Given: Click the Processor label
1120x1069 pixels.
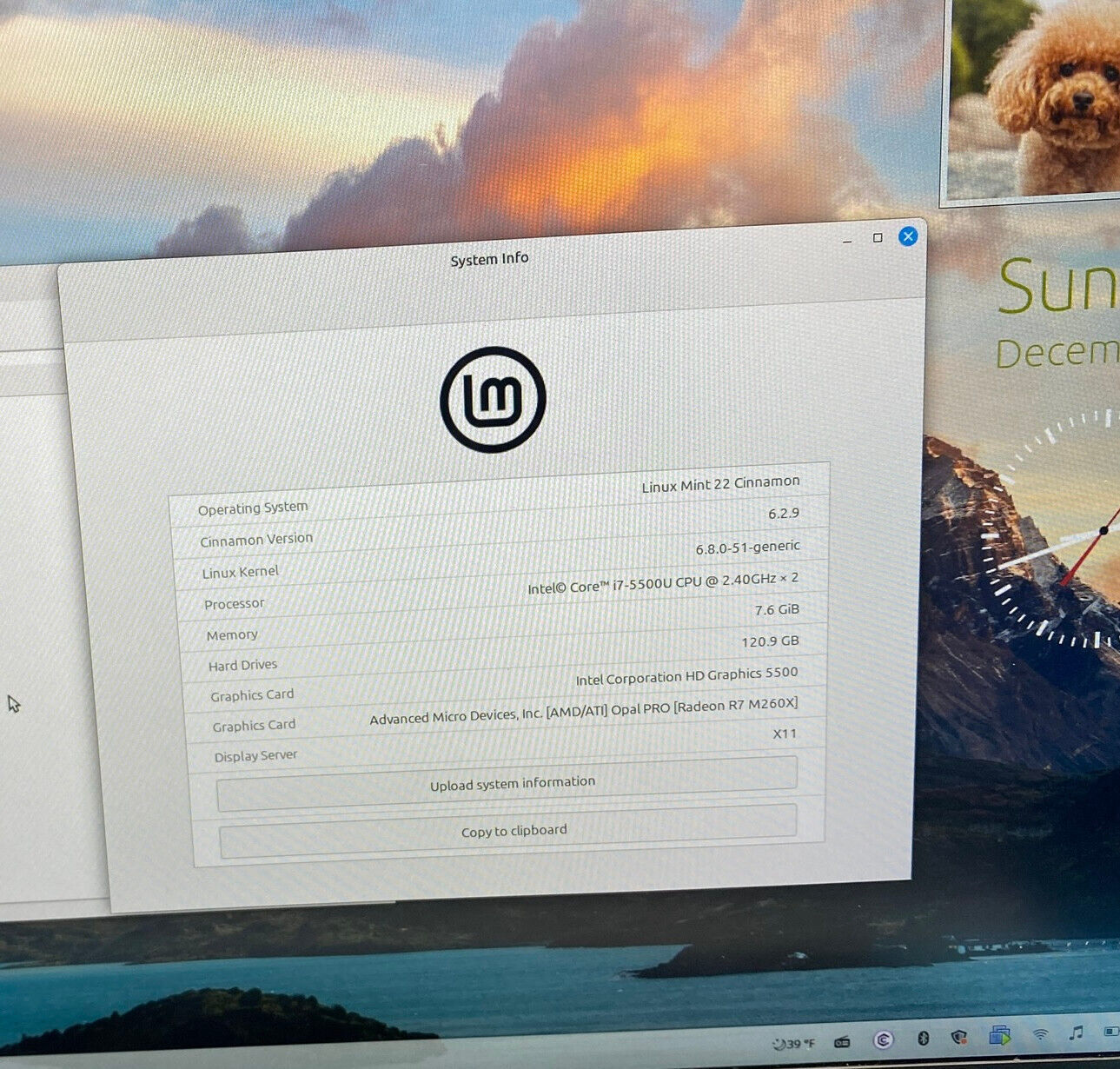Looking at the screenshot, I should tap(235, 604).
